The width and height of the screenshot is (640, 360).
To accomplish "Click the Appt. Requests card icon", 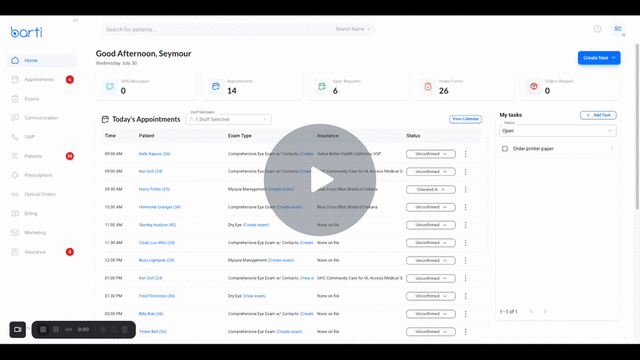I will coord(322,87).
